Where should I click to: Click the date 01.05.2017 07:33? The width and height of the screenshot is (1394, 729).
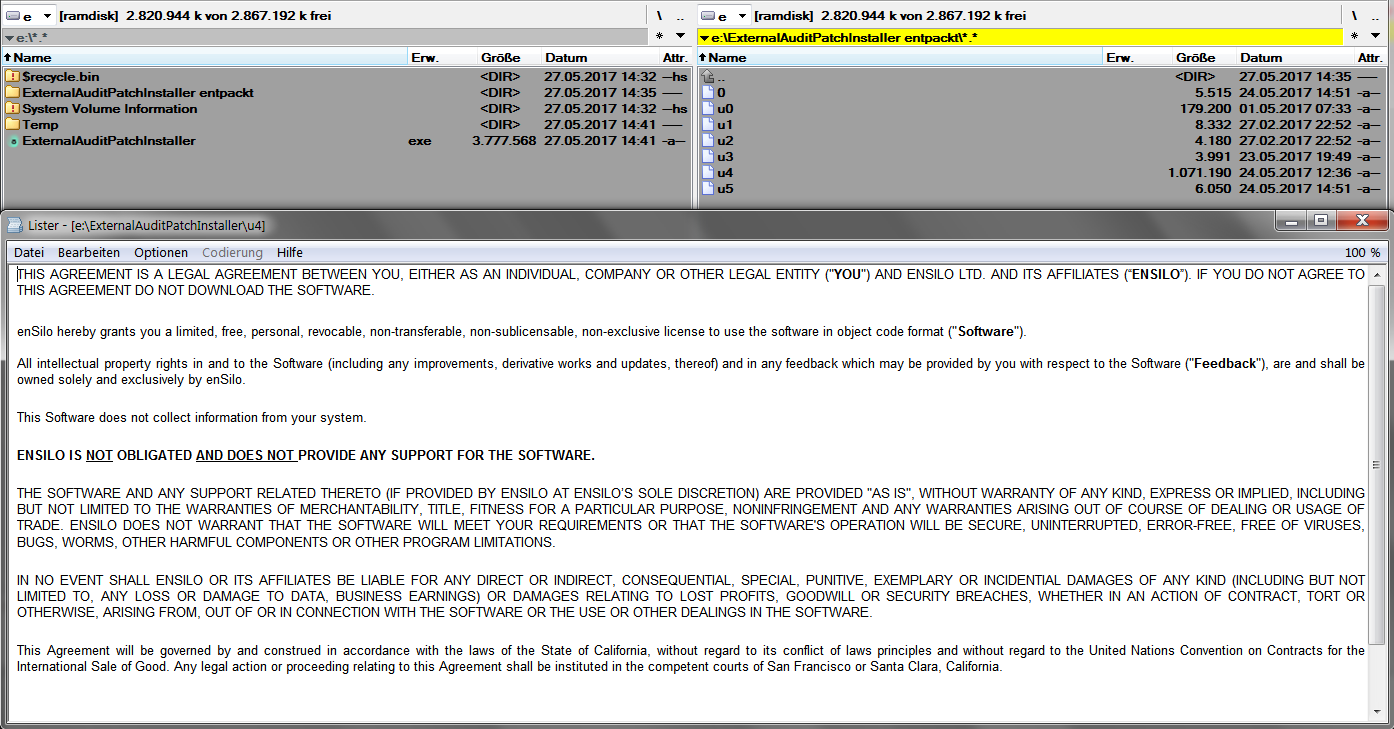click(x=1295, y=109)
